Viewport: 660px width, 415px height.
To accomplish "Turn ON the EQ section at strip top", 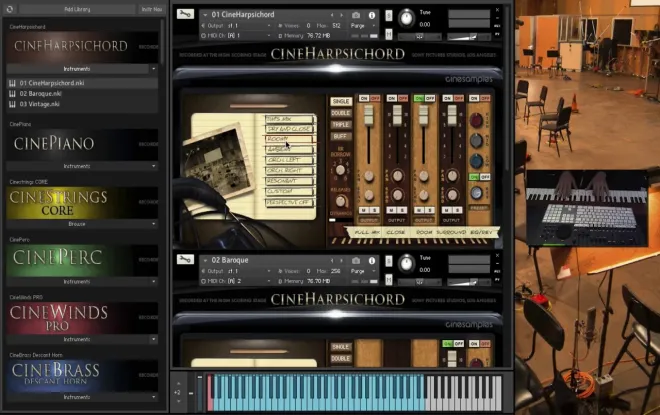I will (x=474, y=98).
